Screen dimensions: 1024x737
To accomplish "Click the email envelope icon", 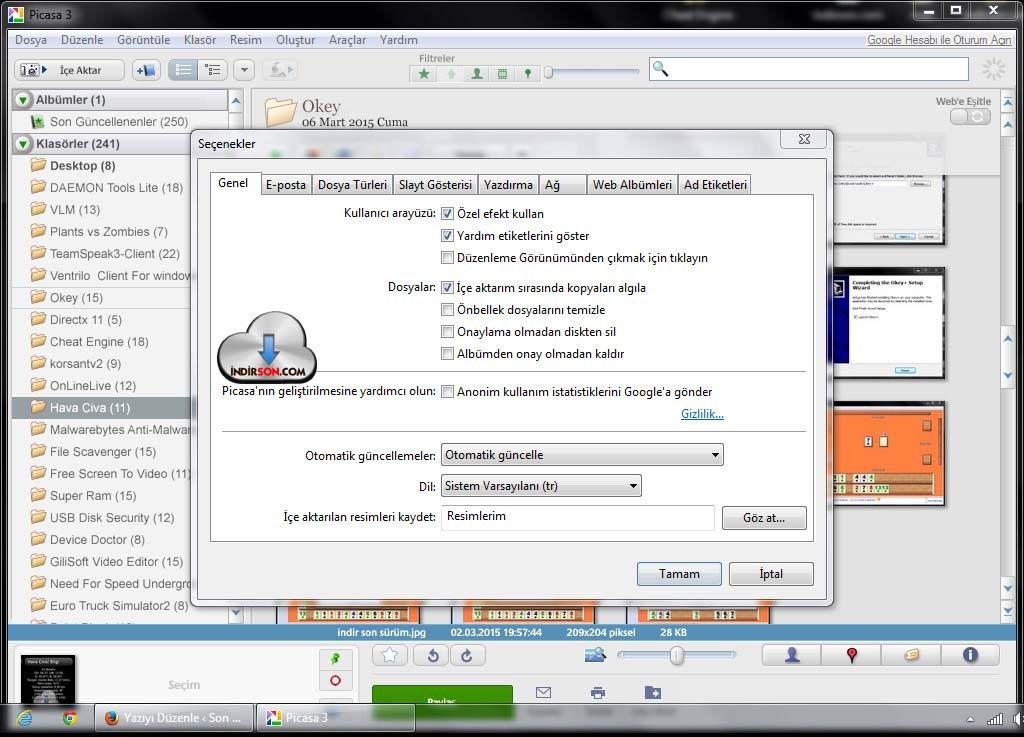I will coord(543,693).
